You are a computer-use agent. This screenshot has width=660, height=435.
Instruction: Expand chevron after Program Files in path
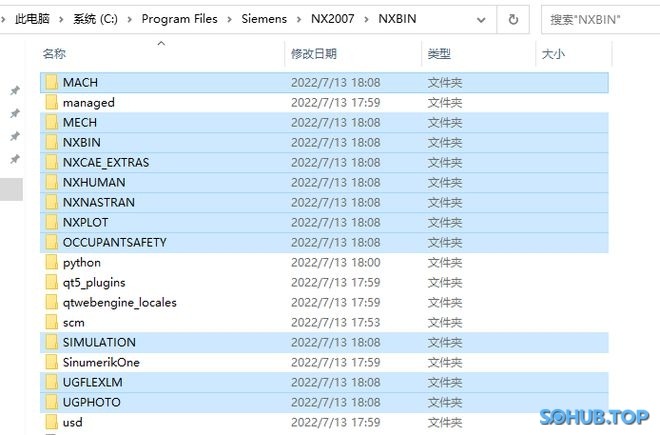[x=229, y=19]
